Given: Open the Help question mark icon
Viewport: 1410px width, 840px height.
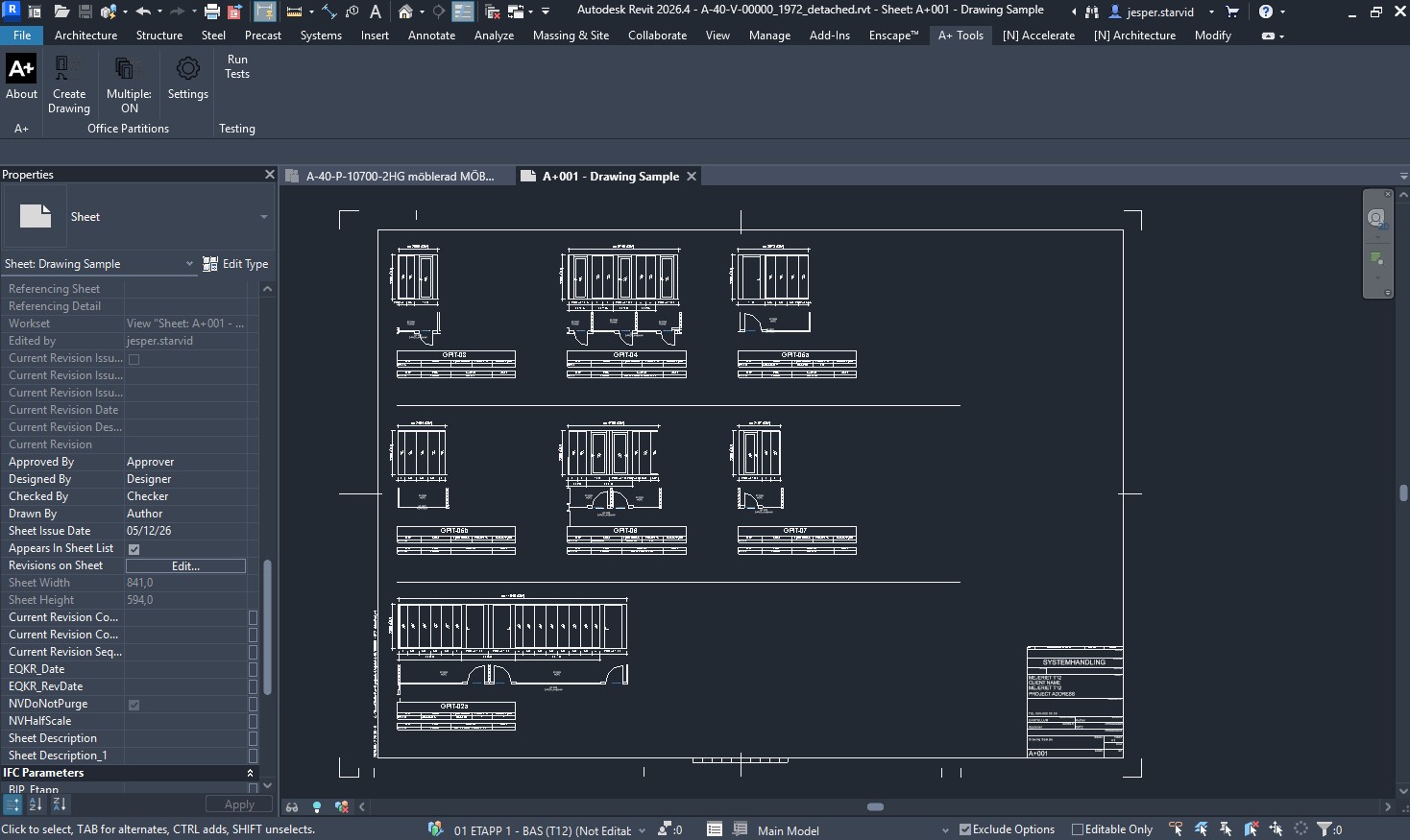Looking at the screenshot, I should pos(1266,12).
